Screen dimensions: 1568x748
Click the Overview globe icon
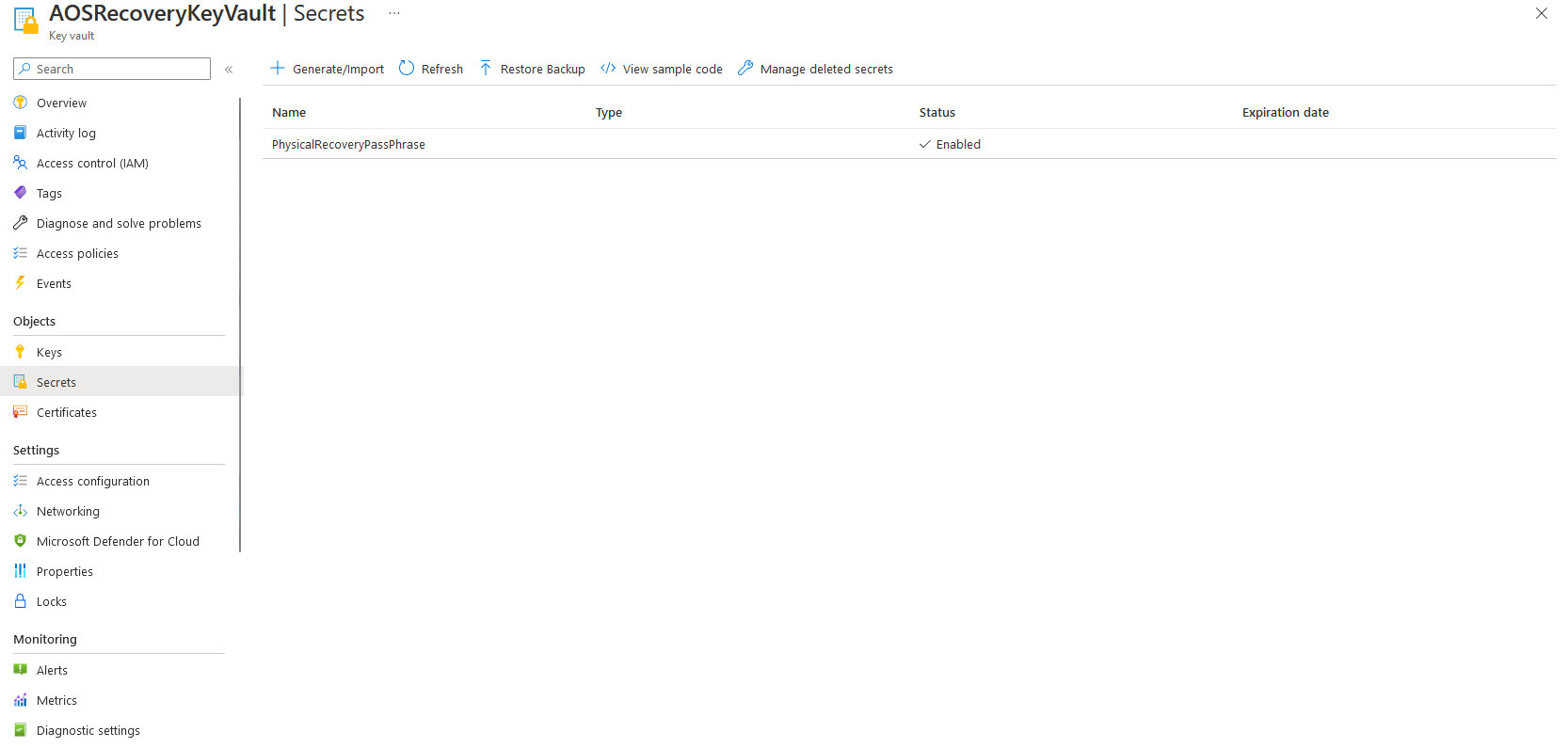pos(20,103)
